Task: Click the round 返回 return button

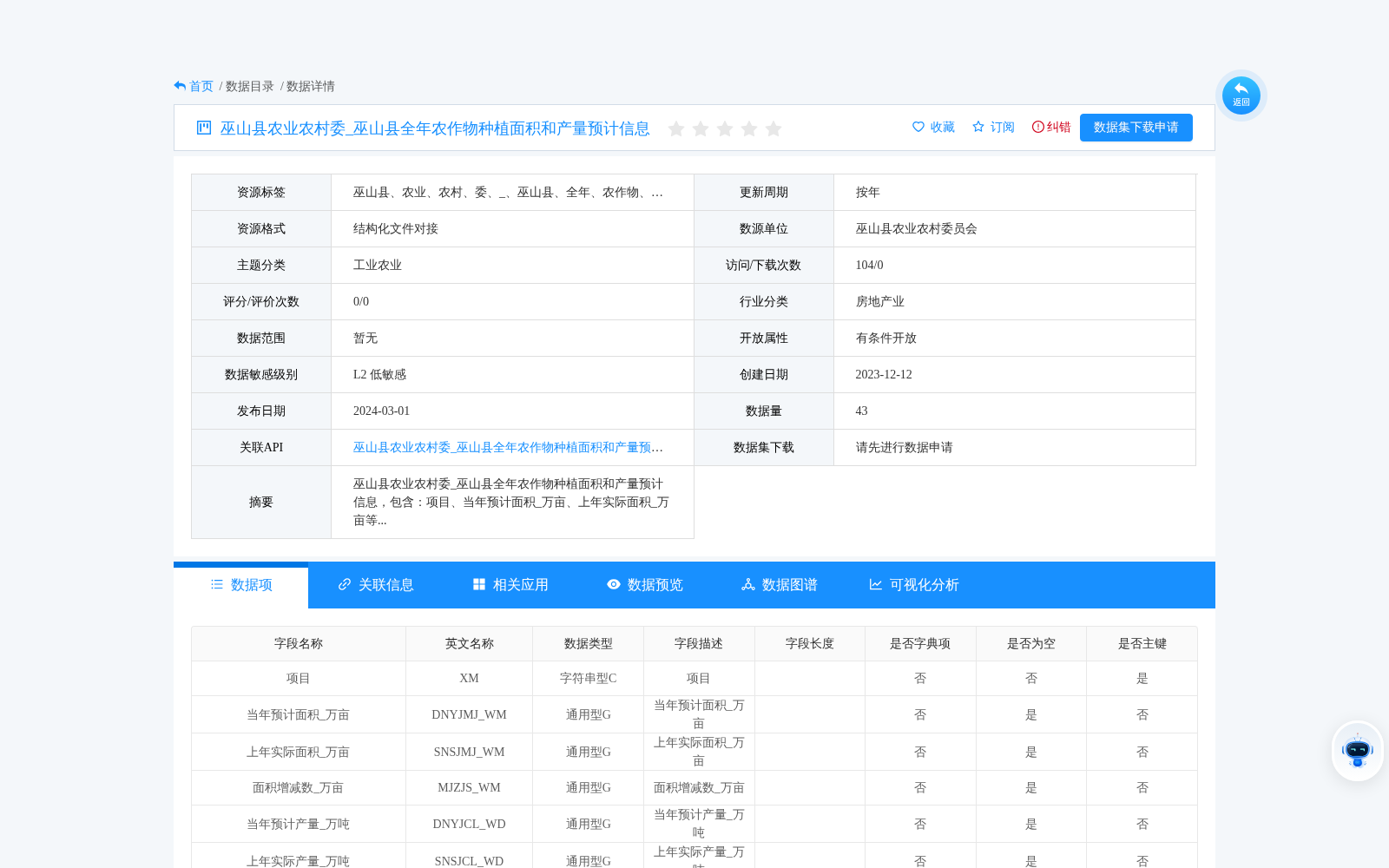Action: click(x=1241, y=95)
